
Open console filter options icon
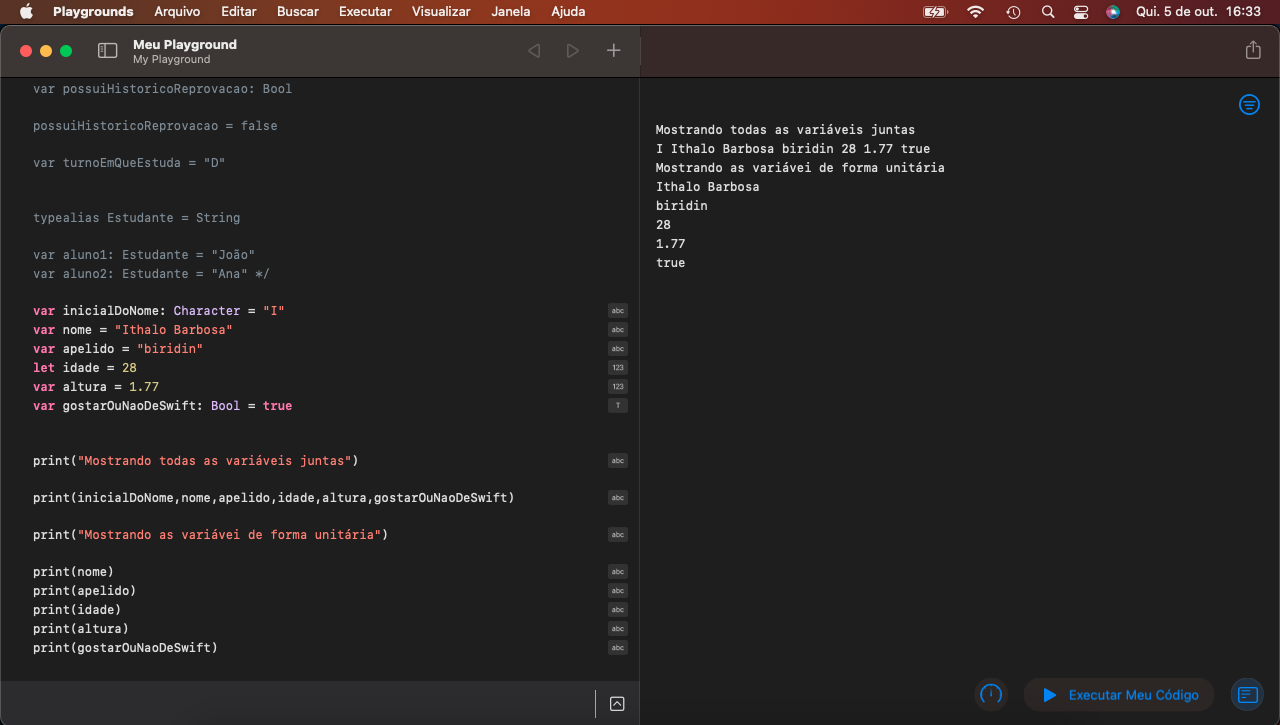[1249, 105]
